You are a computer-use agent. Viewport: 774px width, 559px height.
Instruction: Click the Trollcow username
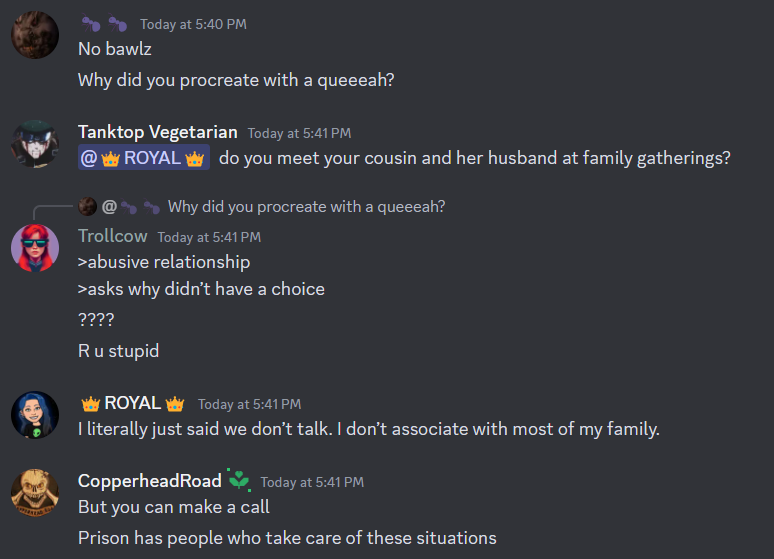[113, 236]
